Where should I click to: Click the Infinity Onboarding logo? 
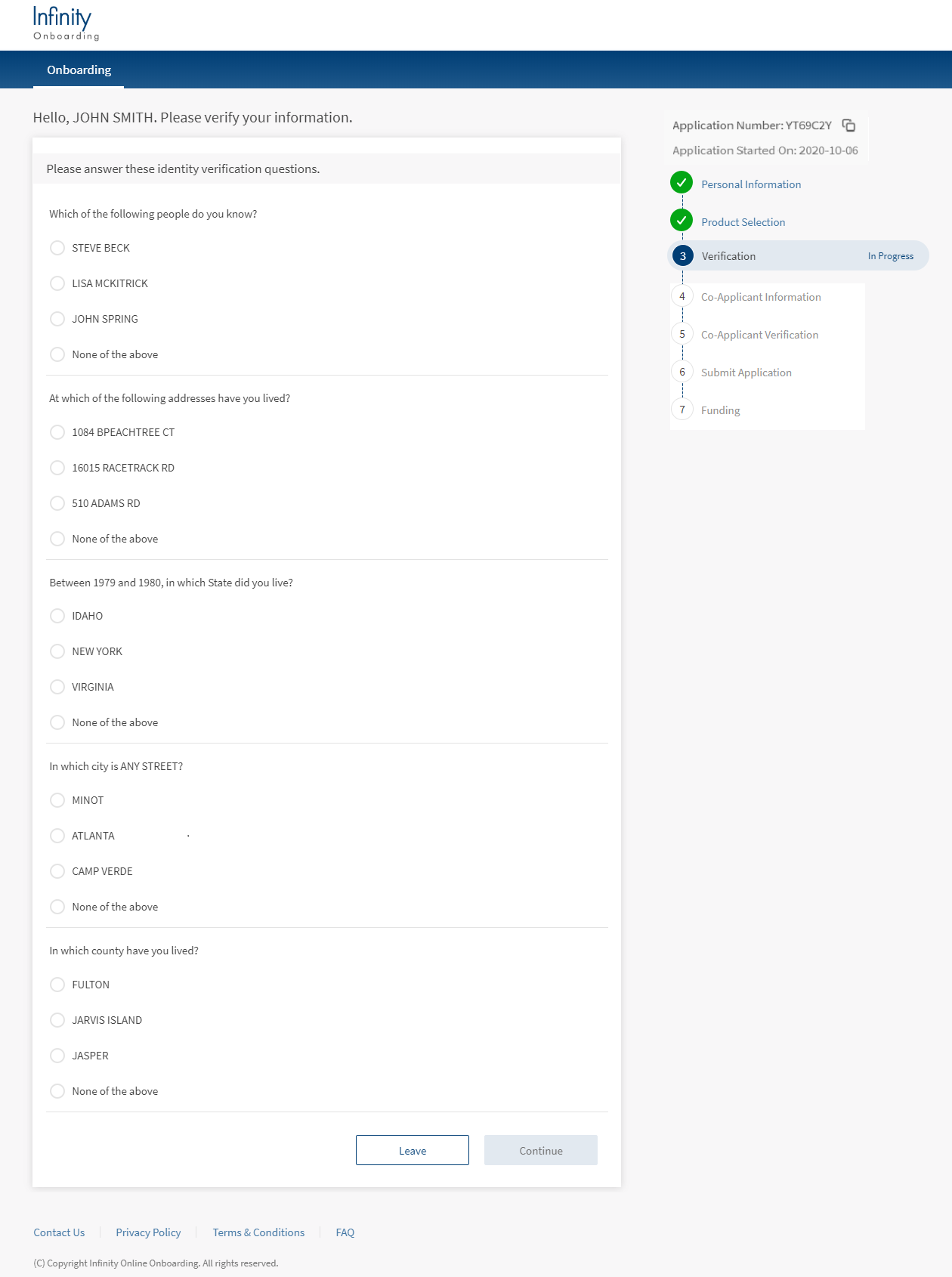tap(66, 23)
